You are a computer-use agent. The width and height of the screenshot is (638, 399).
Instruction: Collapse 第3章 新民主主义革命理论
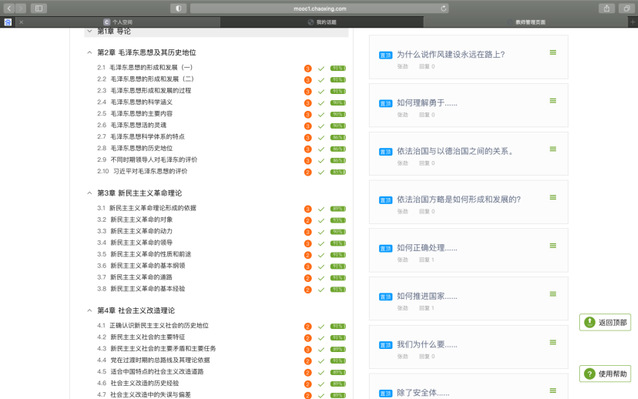coord(90,193)
